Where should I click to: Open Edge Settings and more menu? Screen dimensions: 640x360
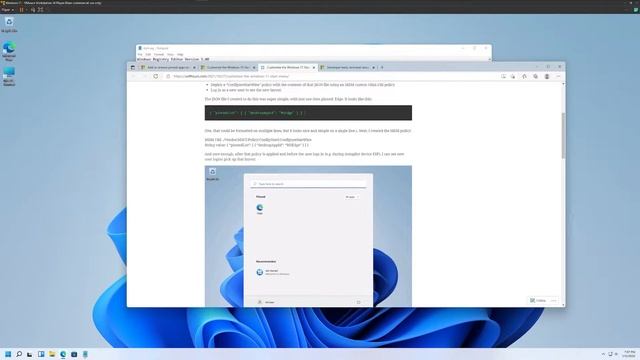(x=558, y=76)
